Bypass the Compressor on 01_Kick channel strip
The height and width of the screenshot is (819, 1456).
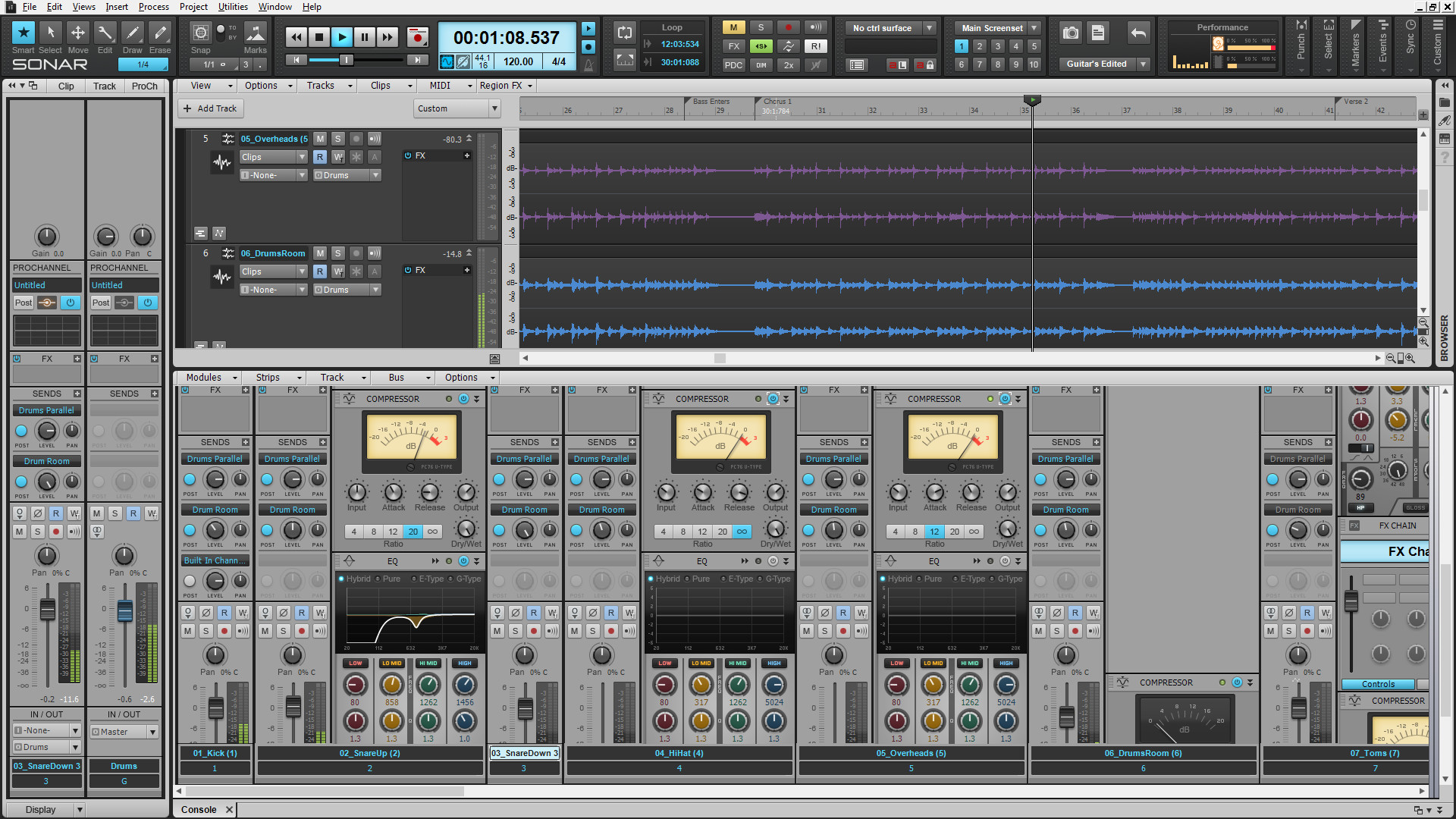pos(463,399)
